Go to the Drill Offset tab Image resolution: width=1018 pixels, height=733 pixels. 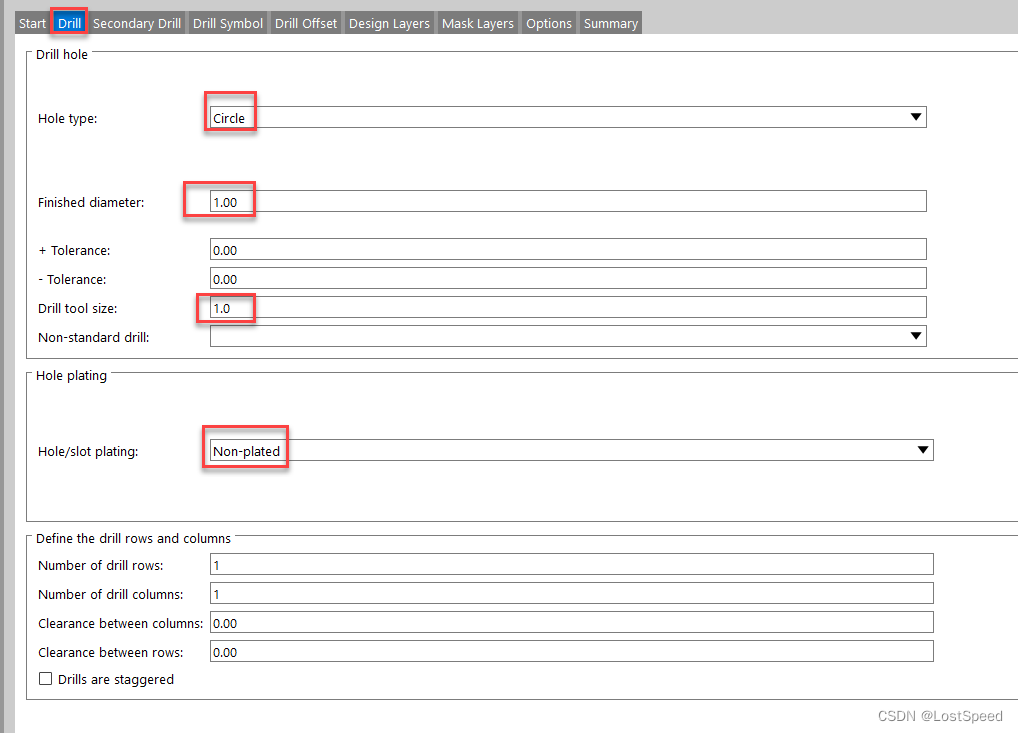[x=306, y=23]
